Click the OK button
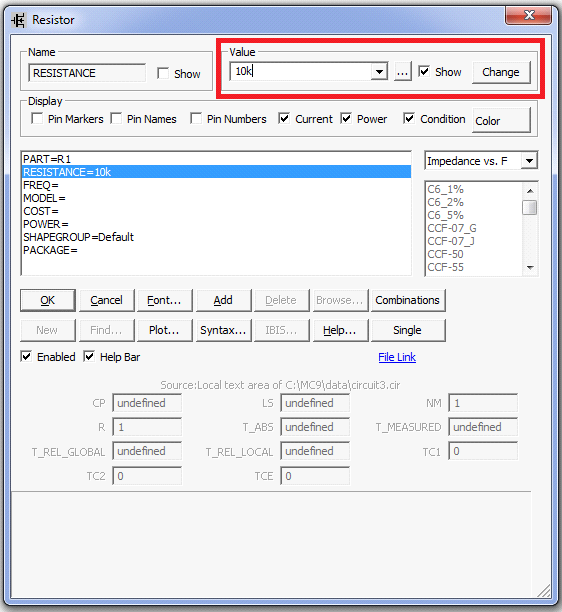Image resolution: width=562 pixels, height=612 pixels. tap(48, 300)
